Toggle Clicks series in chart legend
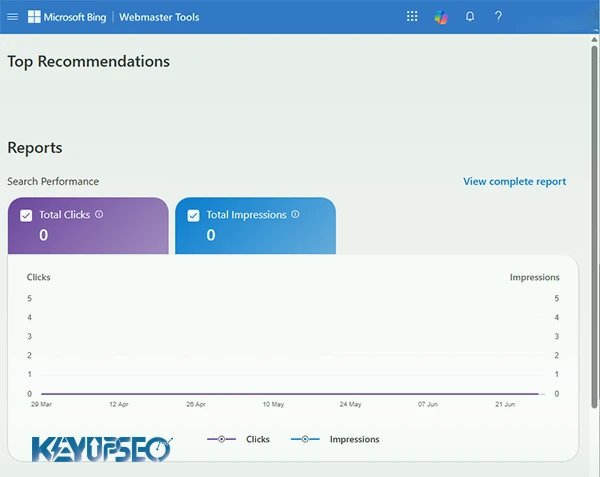This screenshot has width=600, height=477. tap(238, 439)
